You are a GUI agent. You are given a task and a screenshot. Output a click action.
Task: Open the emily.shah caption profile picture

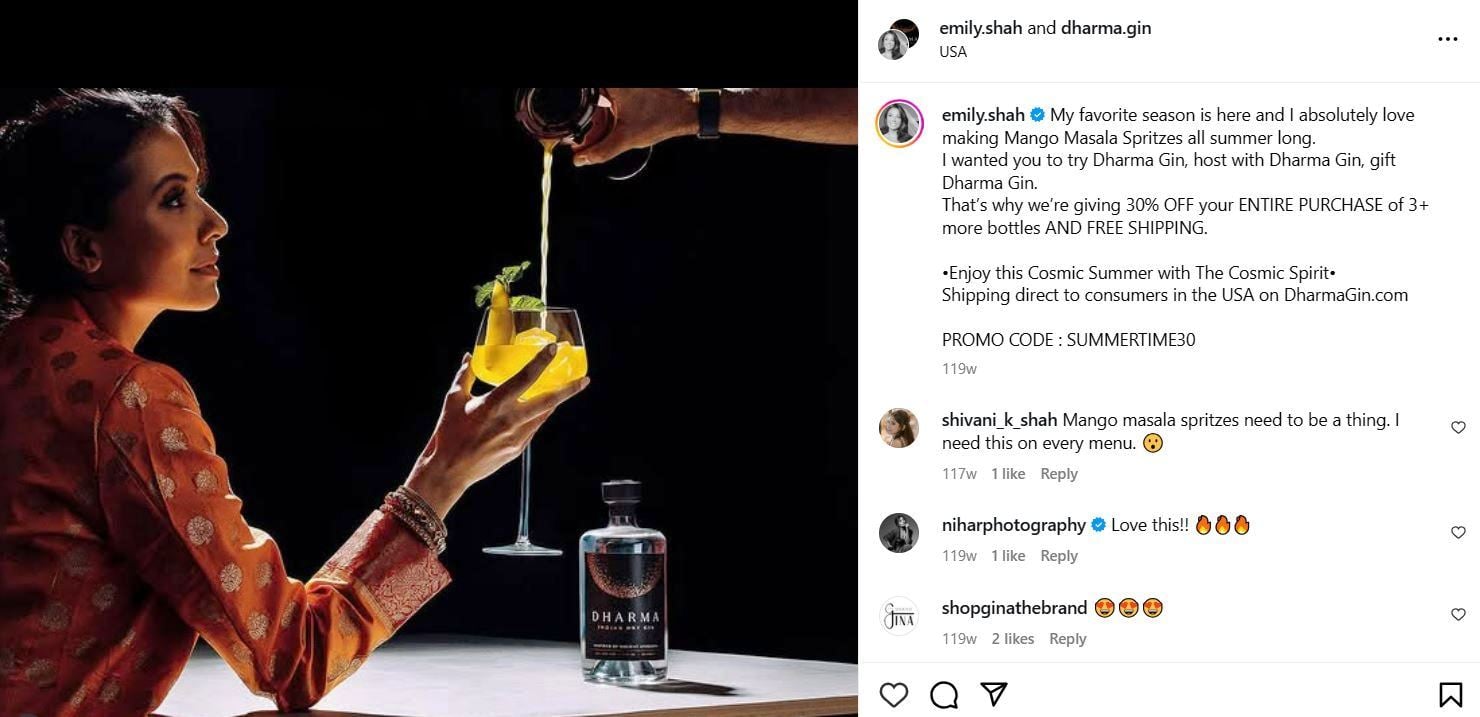(x=898, y=124)
